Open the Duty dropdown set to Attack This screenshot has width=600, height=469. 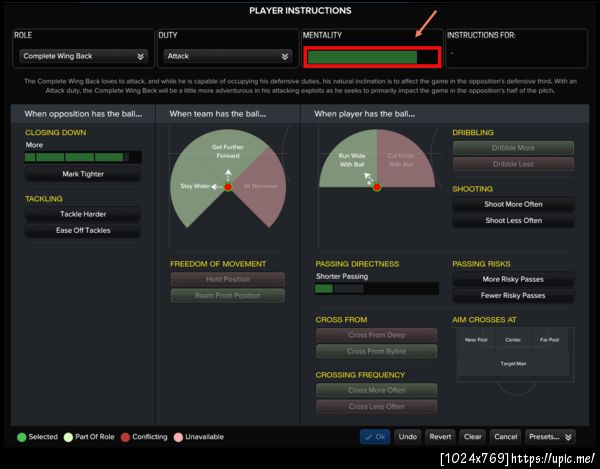click(228, 56)
